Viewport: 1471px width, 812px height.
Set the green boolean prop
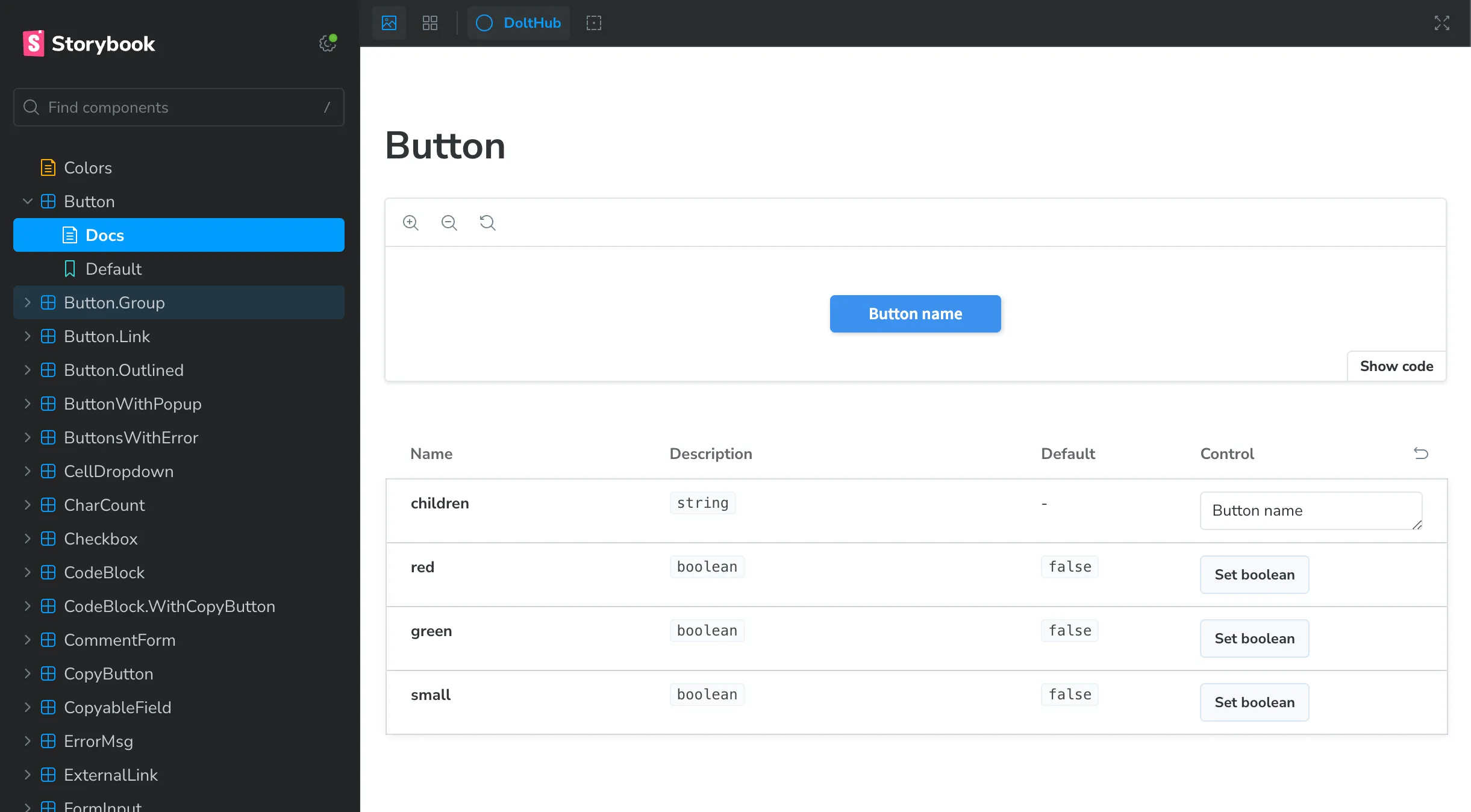click(x=1254, y=638)
